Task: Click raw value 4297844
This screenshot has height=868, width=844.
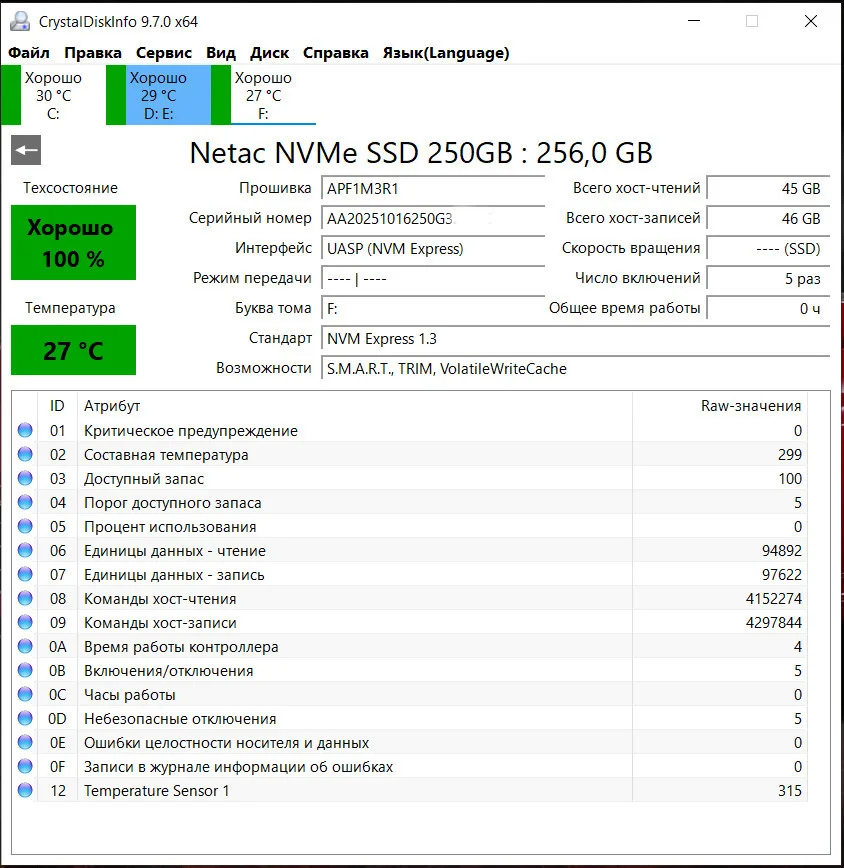Action: (774, 622)
